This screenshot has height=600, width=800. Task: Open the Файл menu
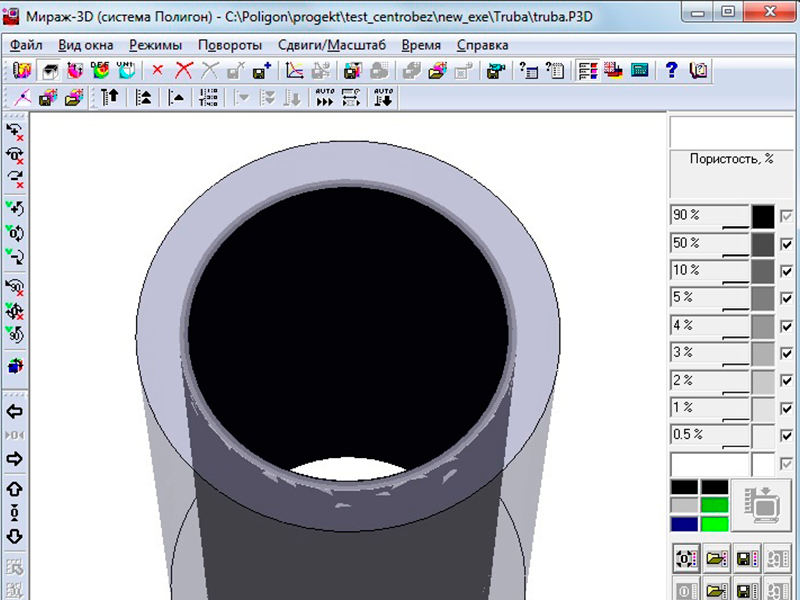pyautogui.click(x=27, y=45)
